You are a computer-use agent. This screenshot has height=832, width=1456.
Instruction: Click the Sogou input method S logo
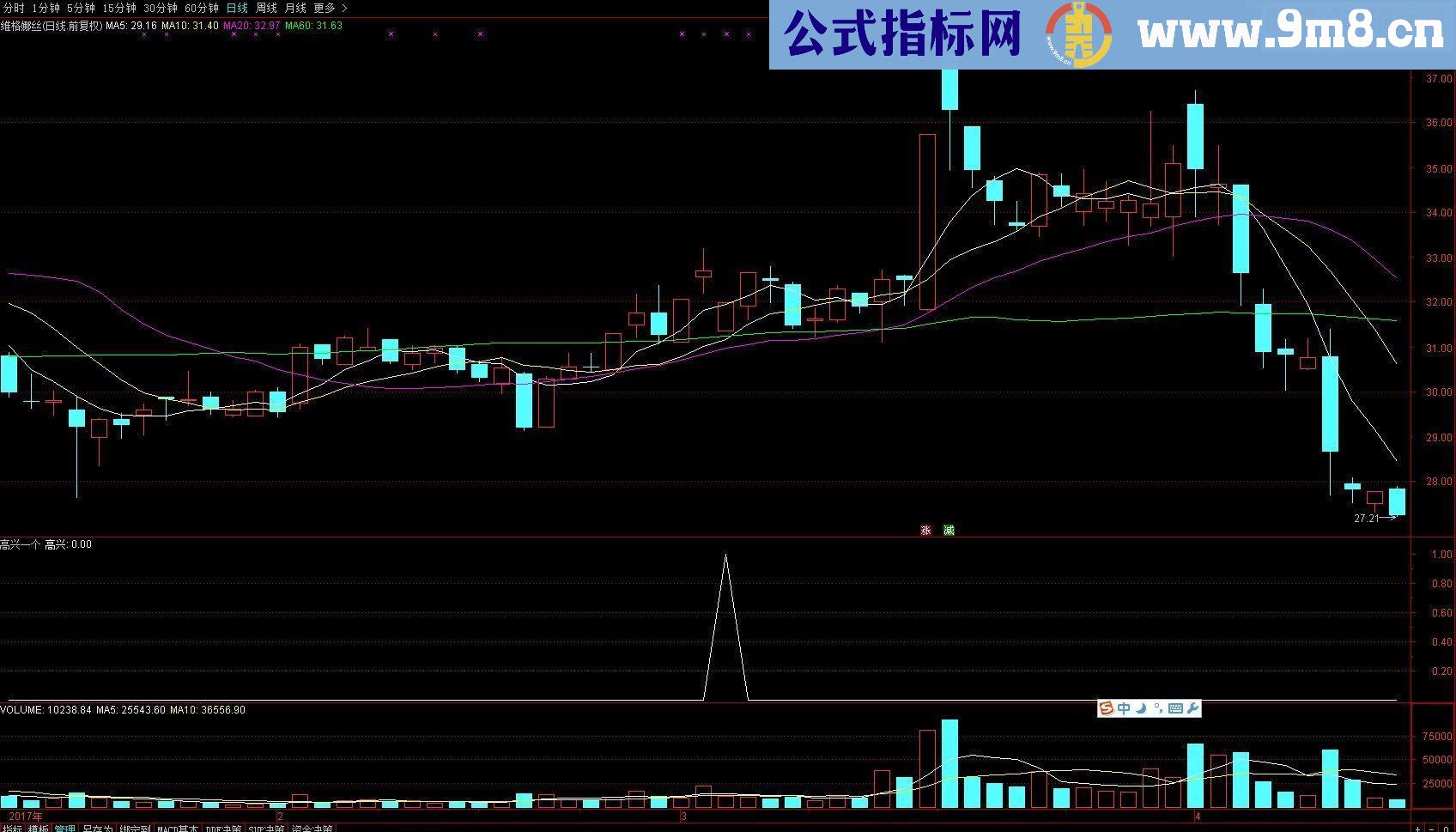point(1105,709)
